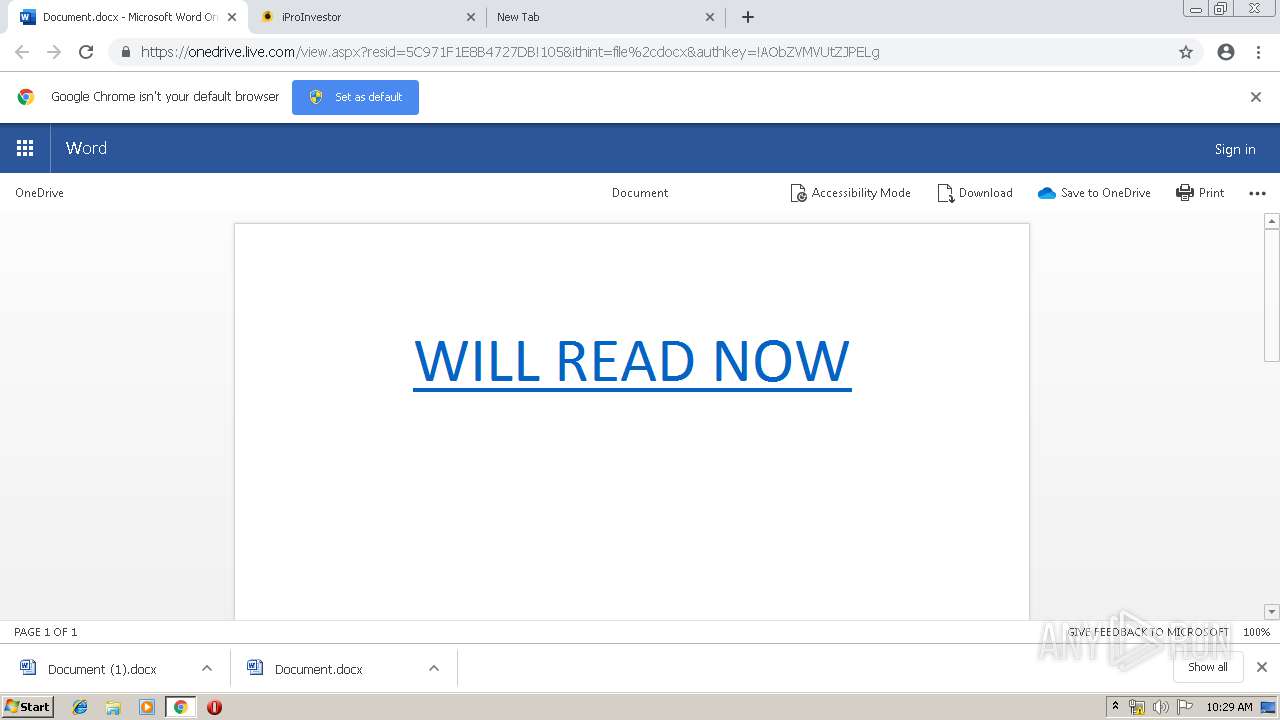Click the Save to OneDrive cloud icon

point(1046,193)
